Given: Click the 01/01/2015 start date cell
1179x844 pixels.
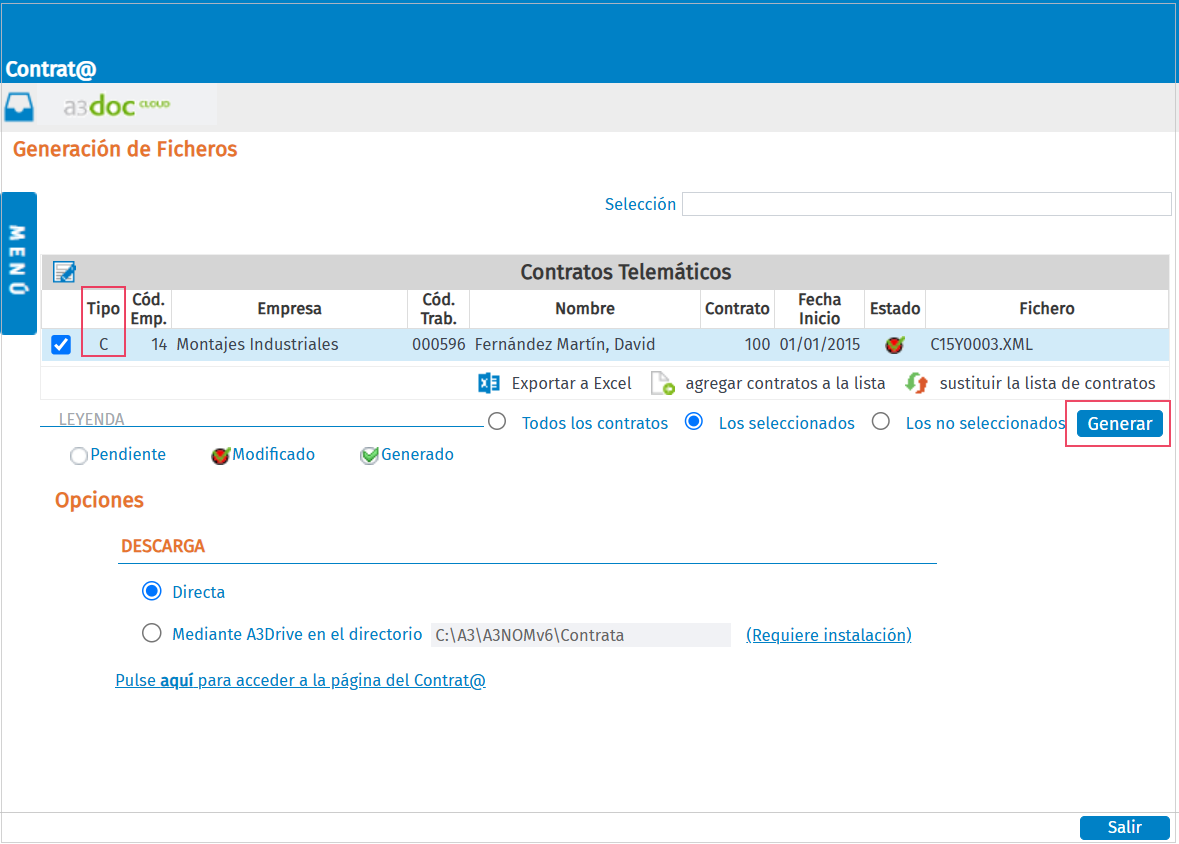Looking at the screenshot, I should coord(820,345).
